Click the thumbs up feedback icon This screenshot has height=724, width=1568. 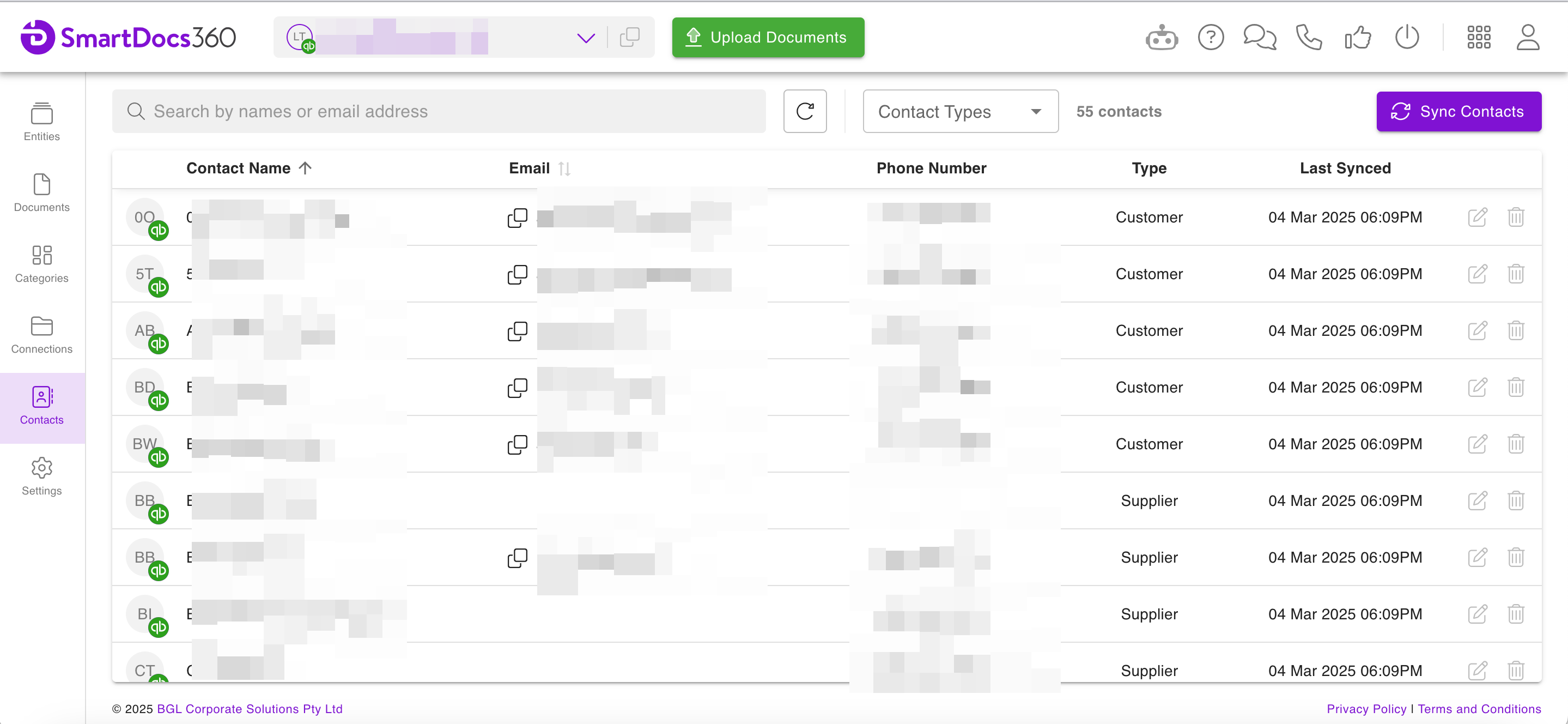[x=1357, y=38]
